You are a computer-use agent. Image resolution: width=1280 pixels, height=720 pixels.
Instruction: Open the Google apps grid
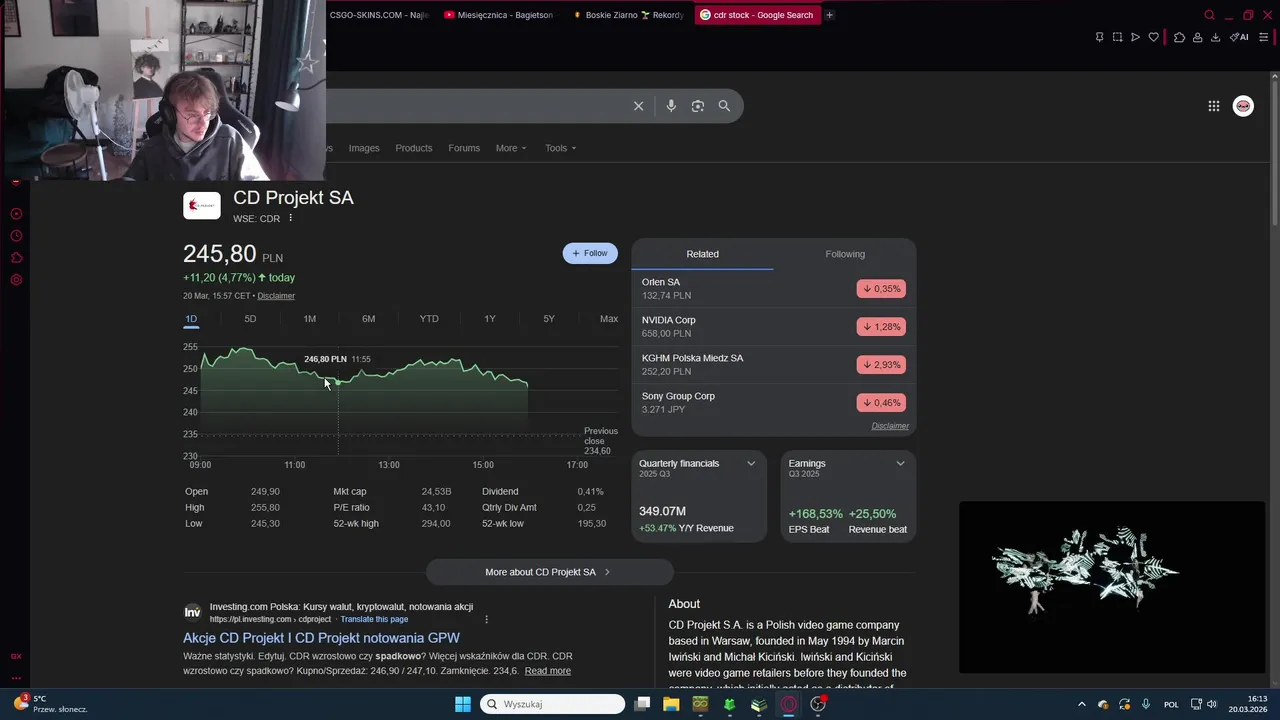1213,106
